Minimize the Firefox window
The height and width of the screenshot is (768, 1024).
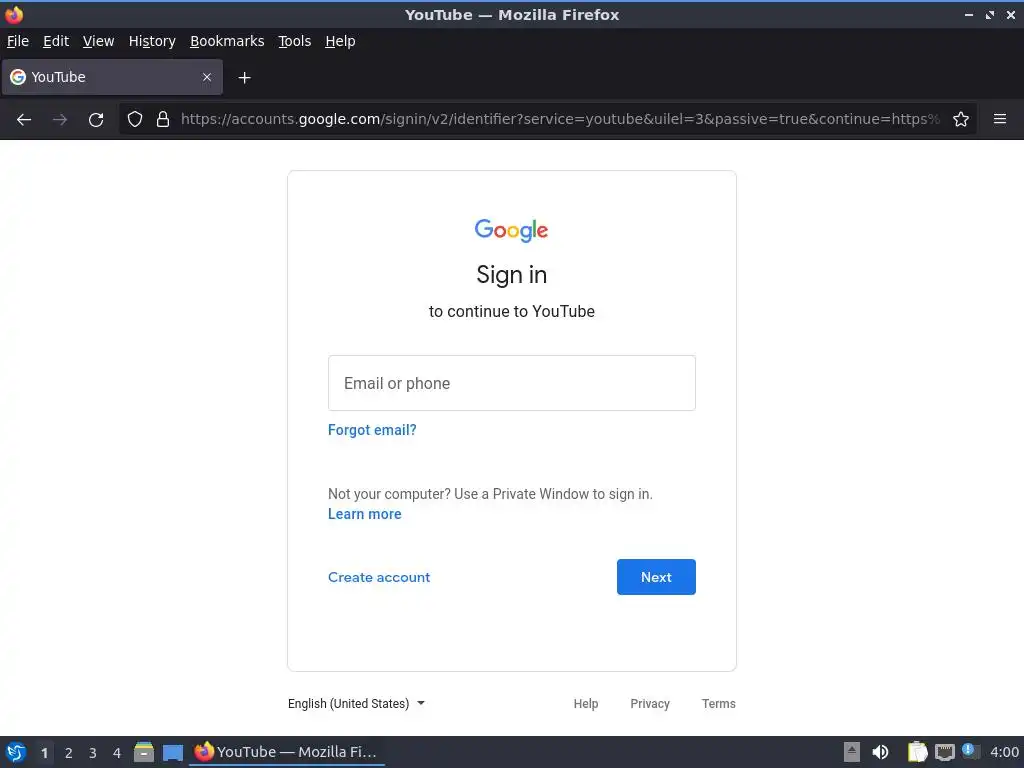tap(969, 14)
